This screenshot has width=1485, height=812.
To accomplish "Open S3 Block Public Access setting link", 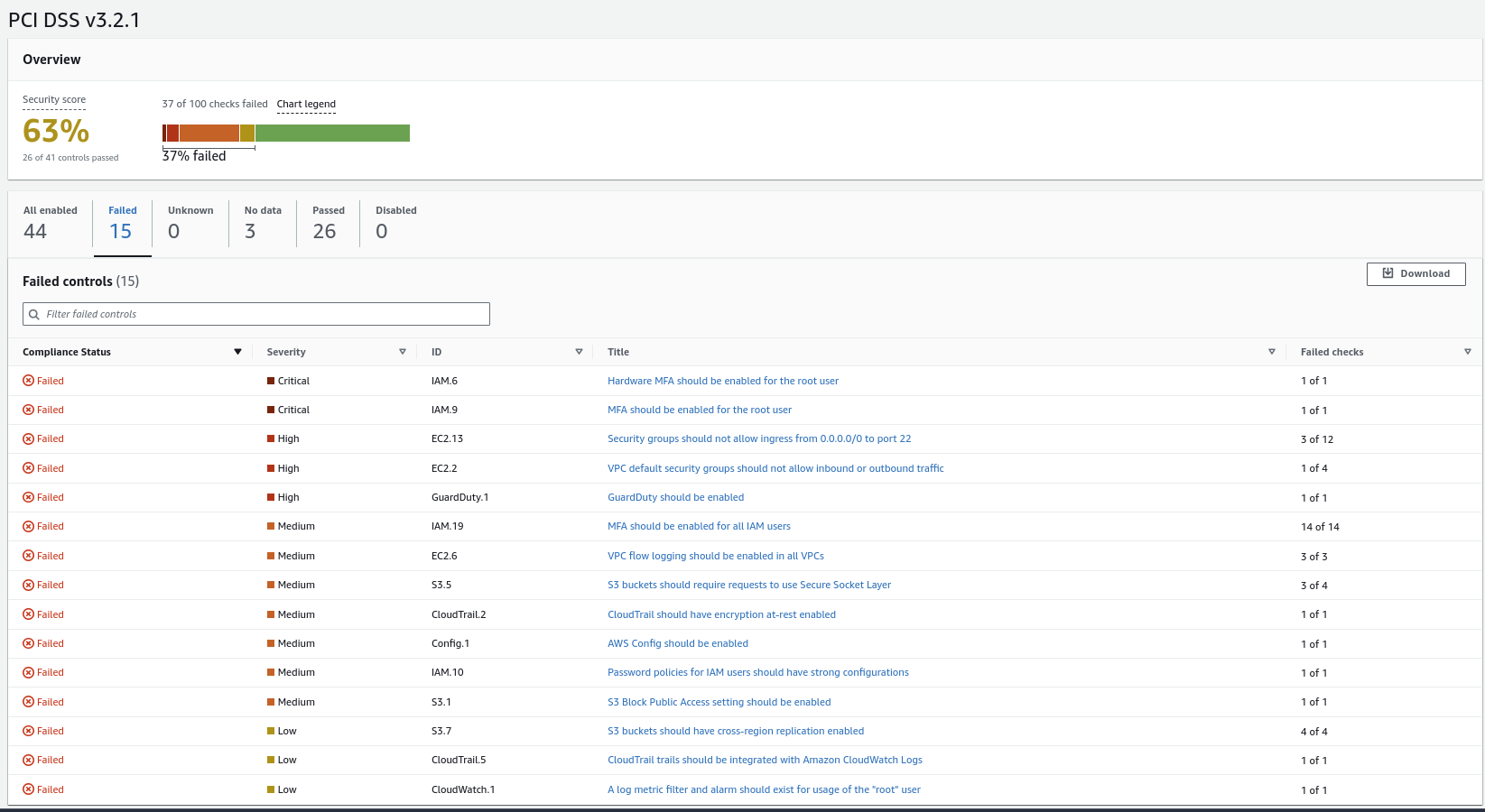I will tap(719, 702).
